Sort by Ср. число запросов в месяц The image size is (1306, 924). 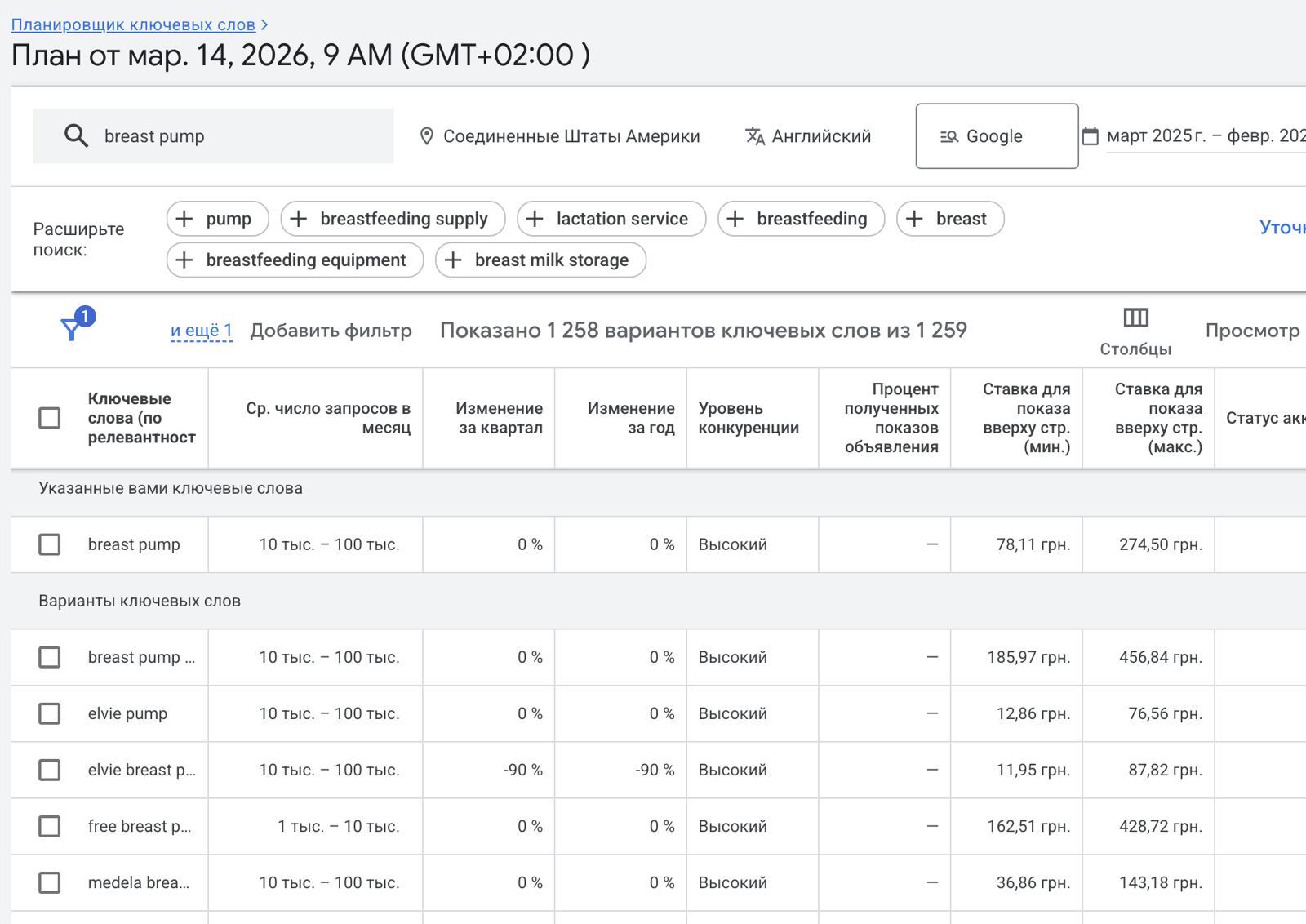pos(328,418)
